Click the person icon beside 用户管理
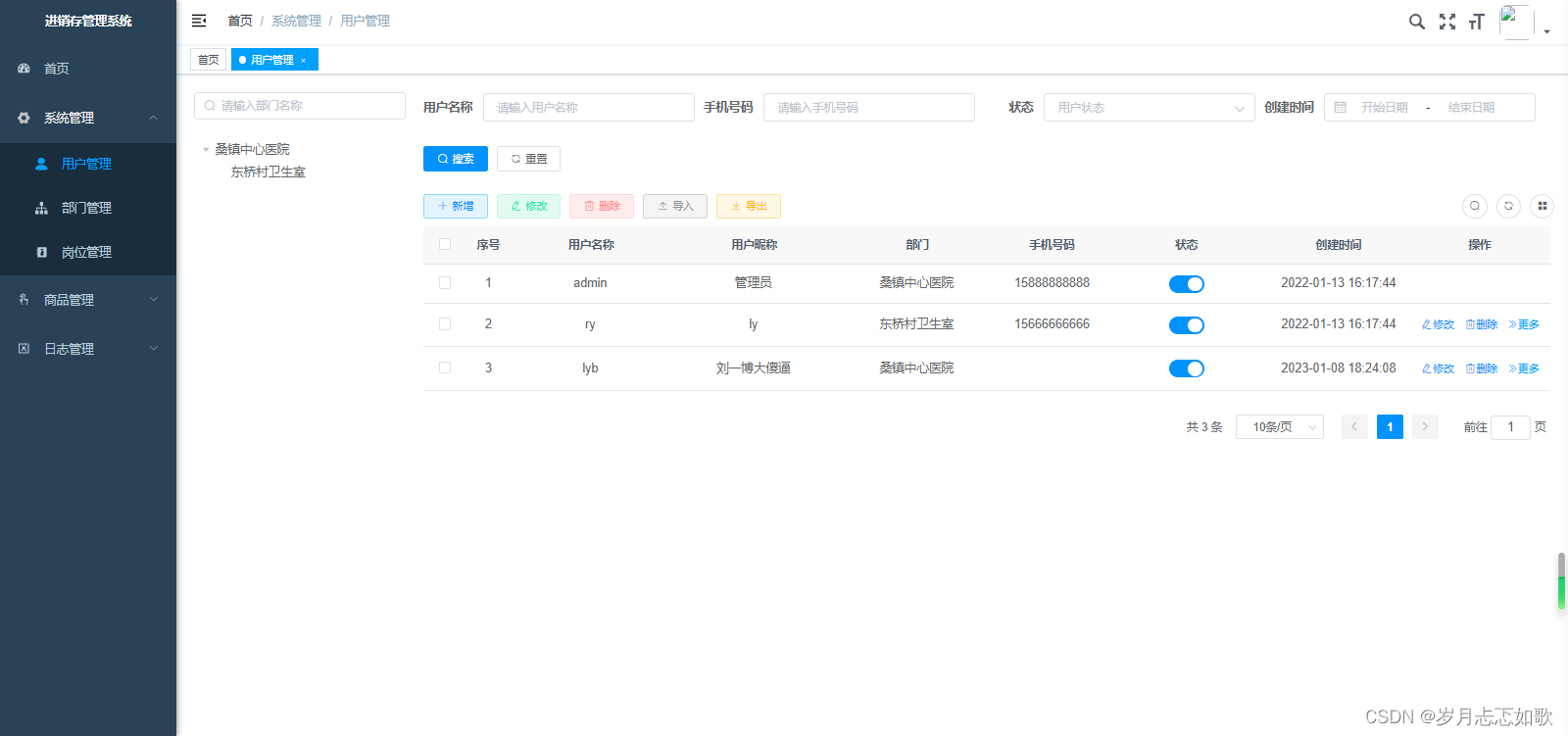The image size is (1568, 736). pos(41,164)
